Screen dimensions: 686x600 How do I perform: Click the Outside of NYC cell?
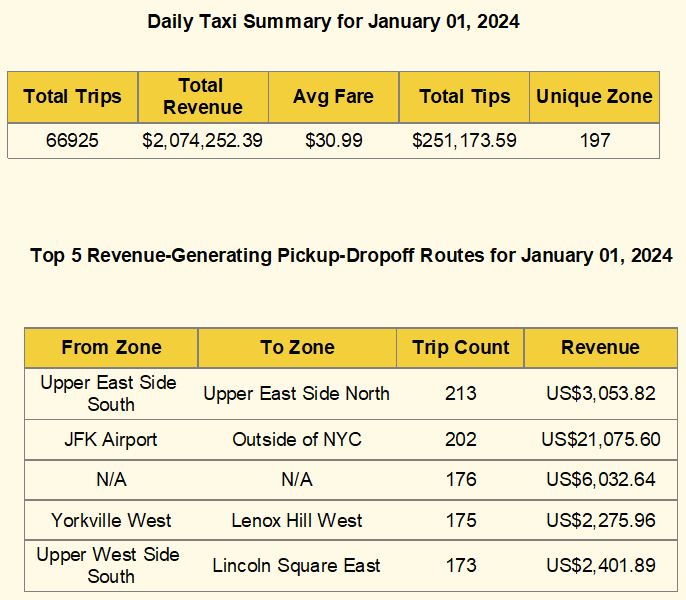tap(297, 439)
